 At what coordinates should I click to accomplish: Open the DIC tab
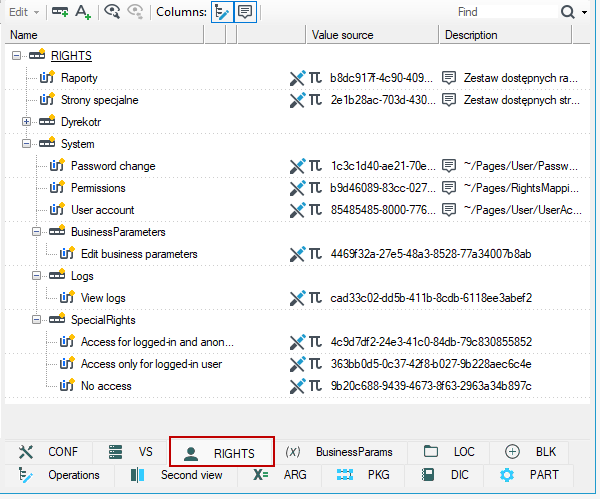click(445, 475)
